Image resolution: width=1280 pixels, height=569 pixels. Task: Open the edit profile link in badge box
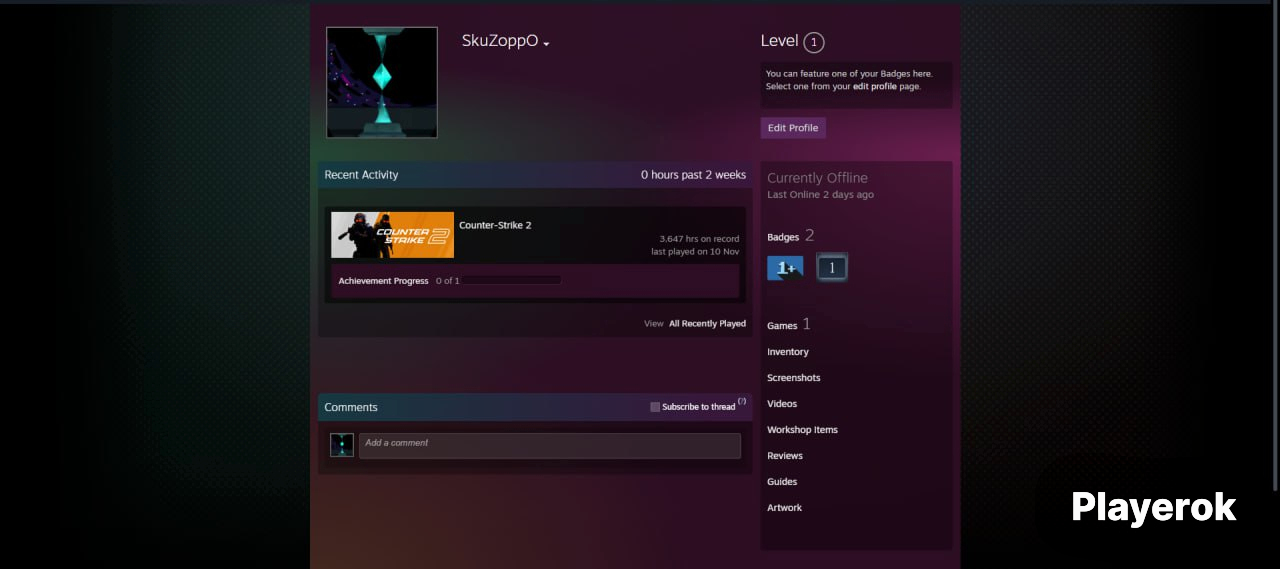pyautogui.click(x=874, y=87)
